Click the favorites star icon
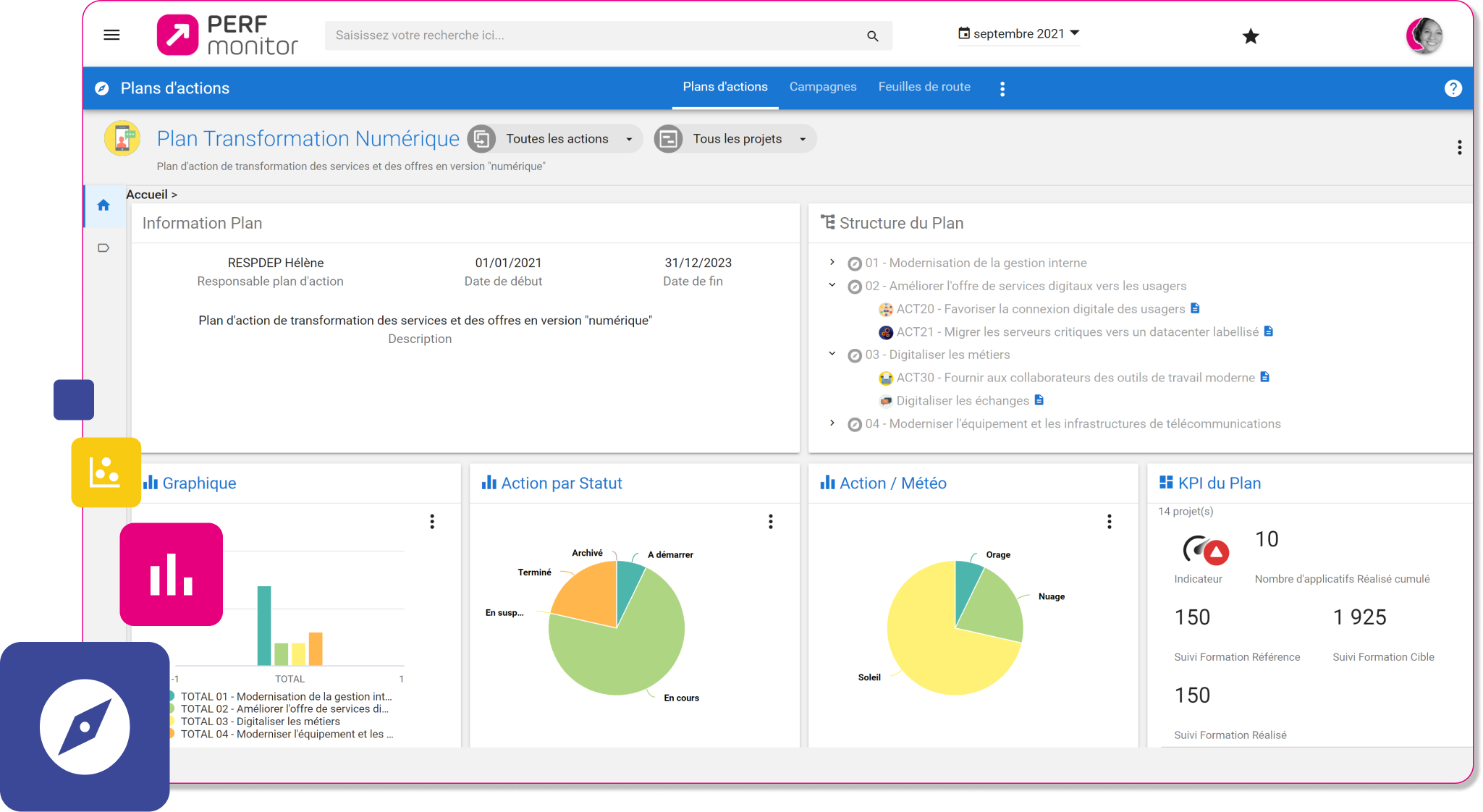The height and width of the screenshot is (812, 1483). coord(1251,36)
